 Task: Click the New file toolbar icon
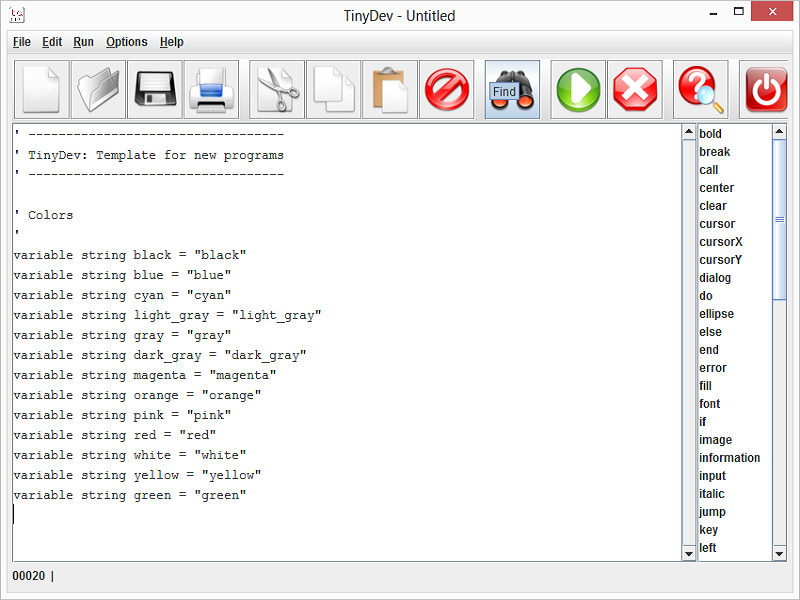point(42,90)
